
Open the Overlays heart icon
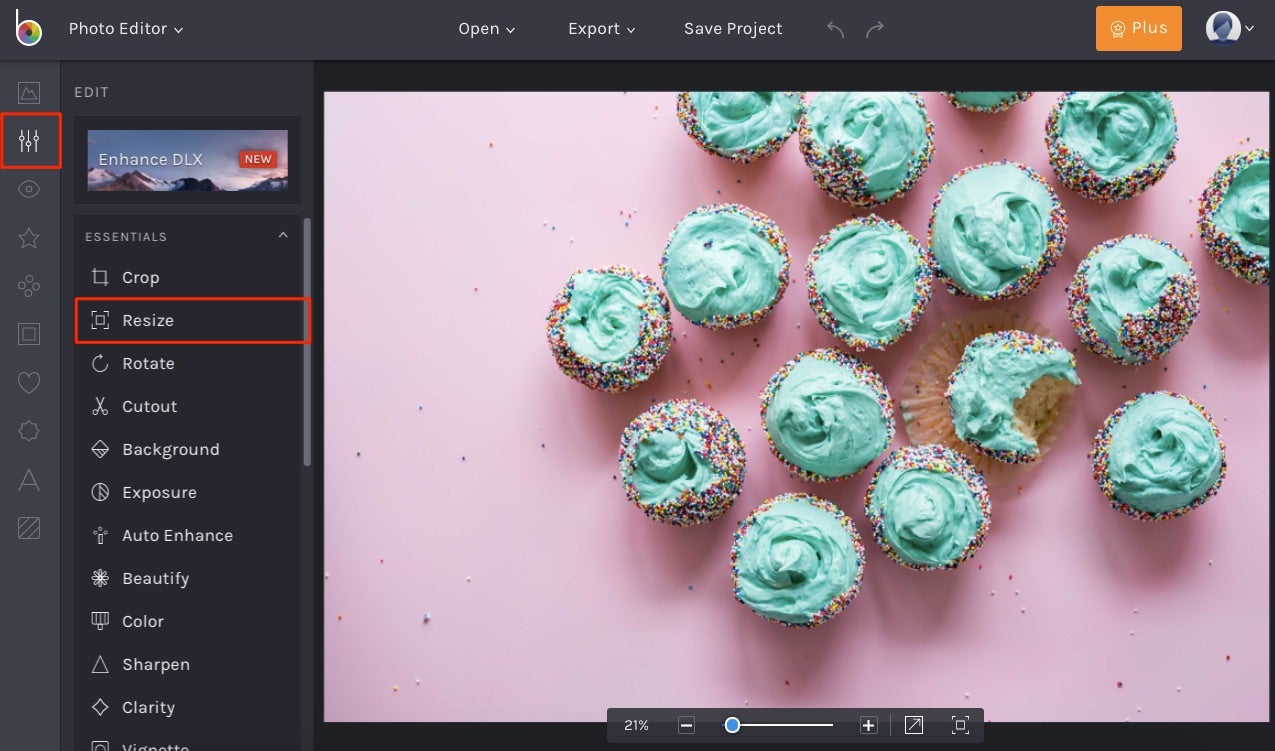pos(29,382)
